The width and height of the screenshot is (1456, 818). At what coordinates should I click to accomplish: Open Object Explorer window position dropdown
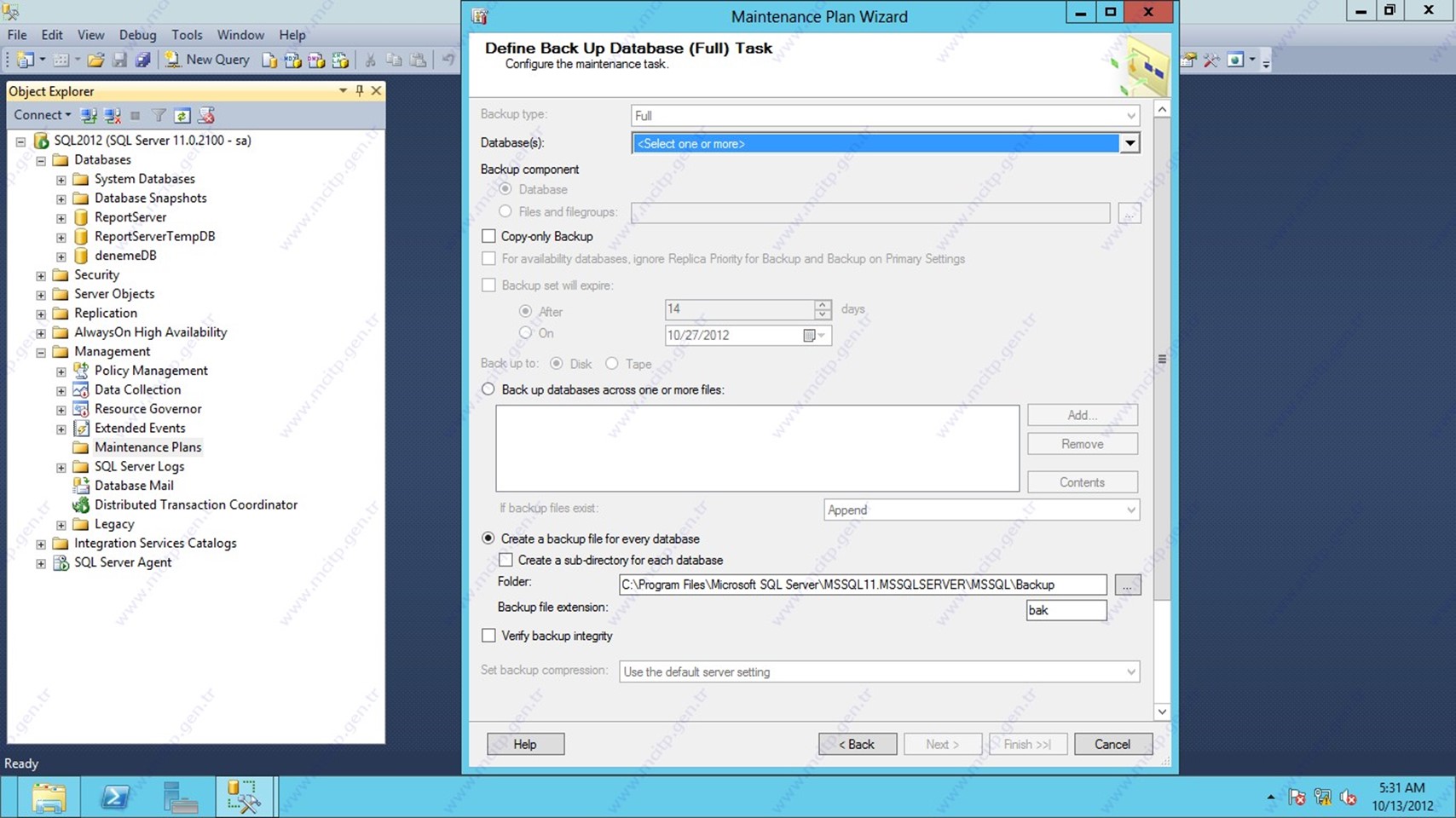tap(343, 90)
